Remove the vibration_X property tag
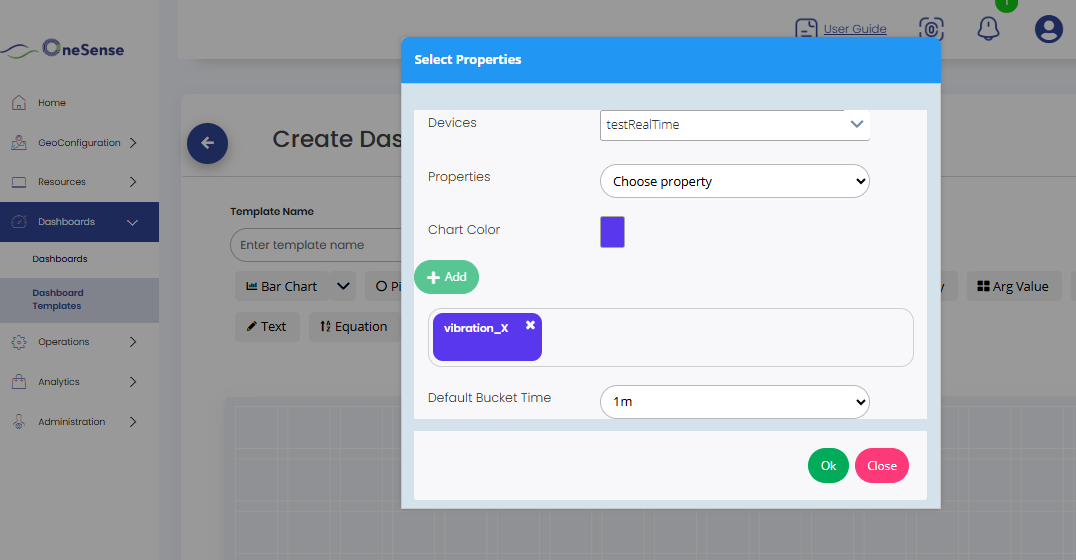The height and width of the screenshot is (560, 1076). [x=530, y=325]
